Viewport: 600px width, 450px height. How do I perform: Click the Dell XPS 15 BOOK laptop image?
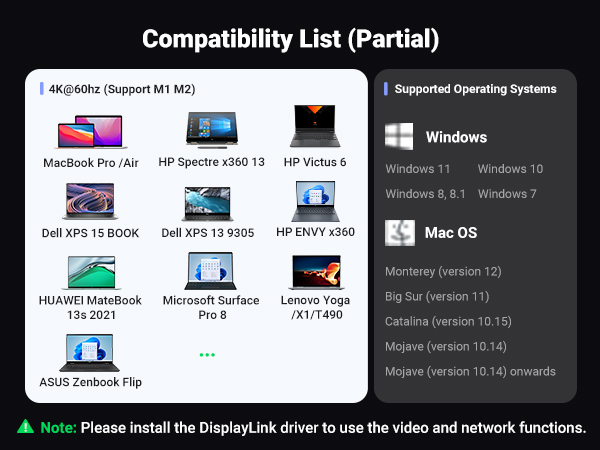(x=90, y=201)
